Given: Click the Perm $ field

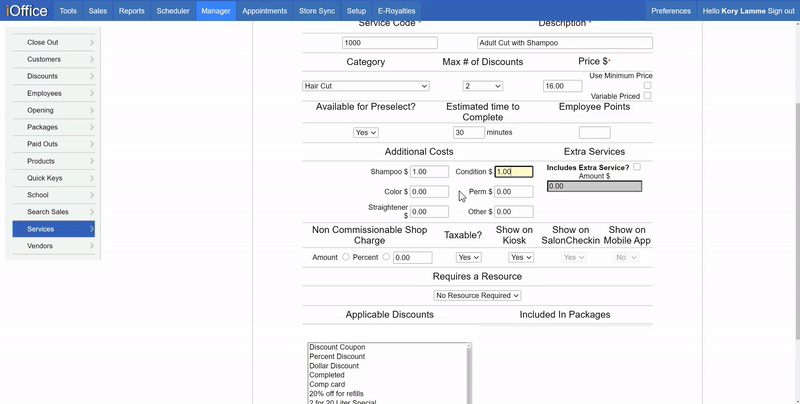Looking at the screenshot, I should (514, 192).
